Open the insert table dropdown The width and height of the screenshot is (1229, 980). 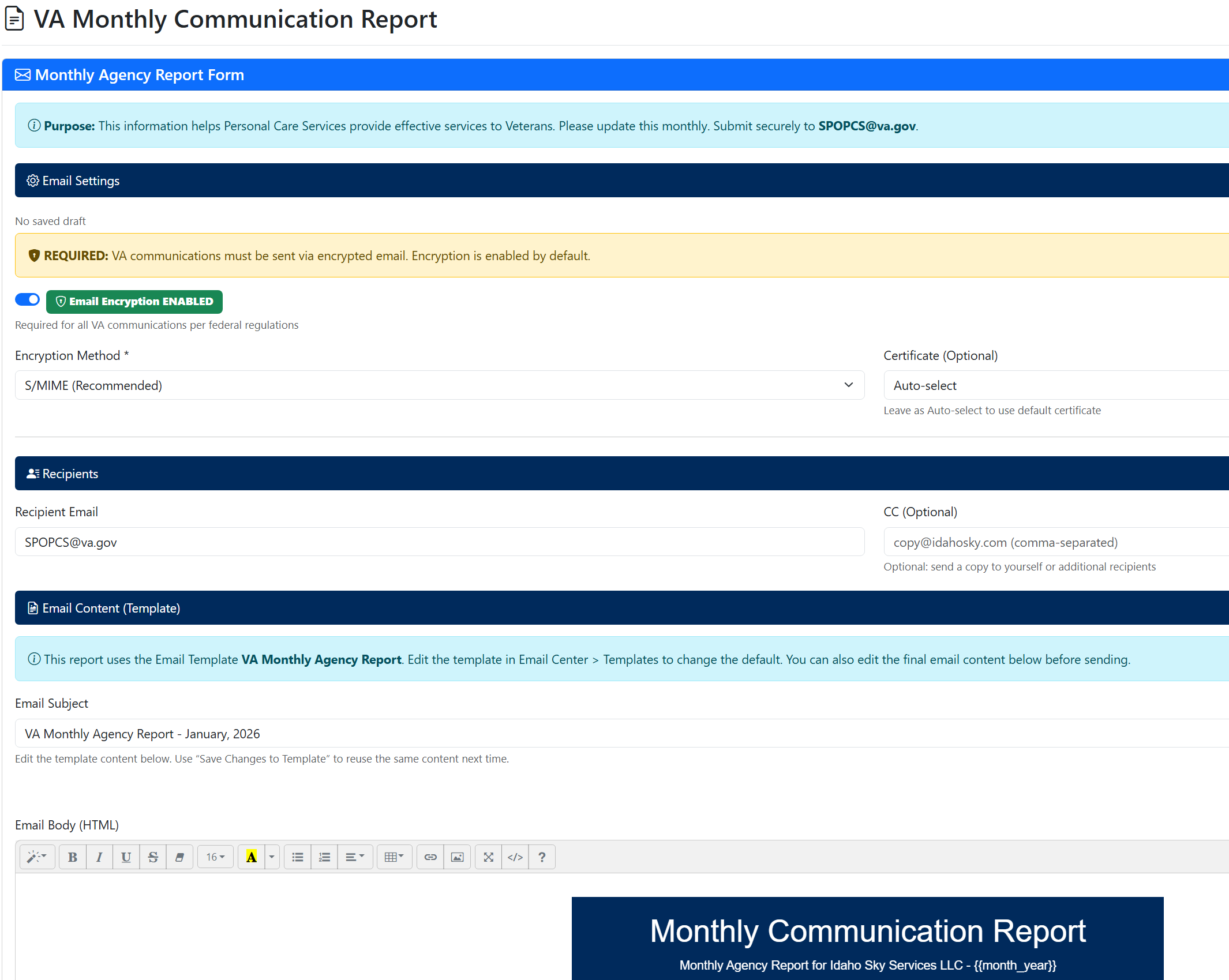point(394,857)
